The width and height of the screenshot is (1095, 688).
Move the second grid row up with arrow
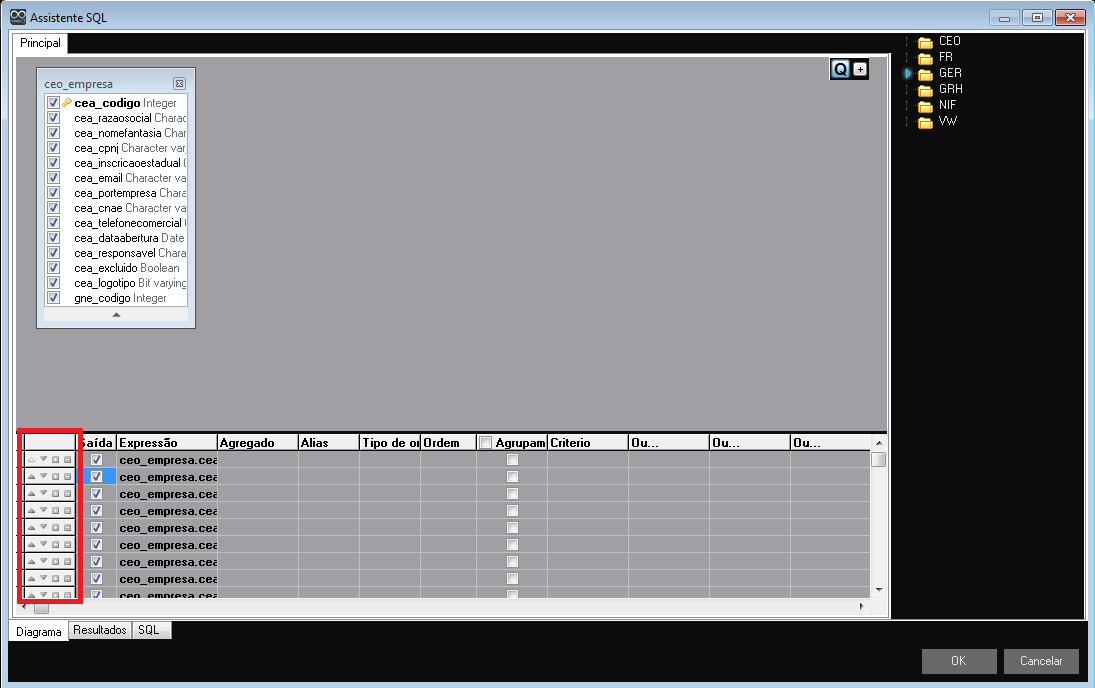point(31,477)
